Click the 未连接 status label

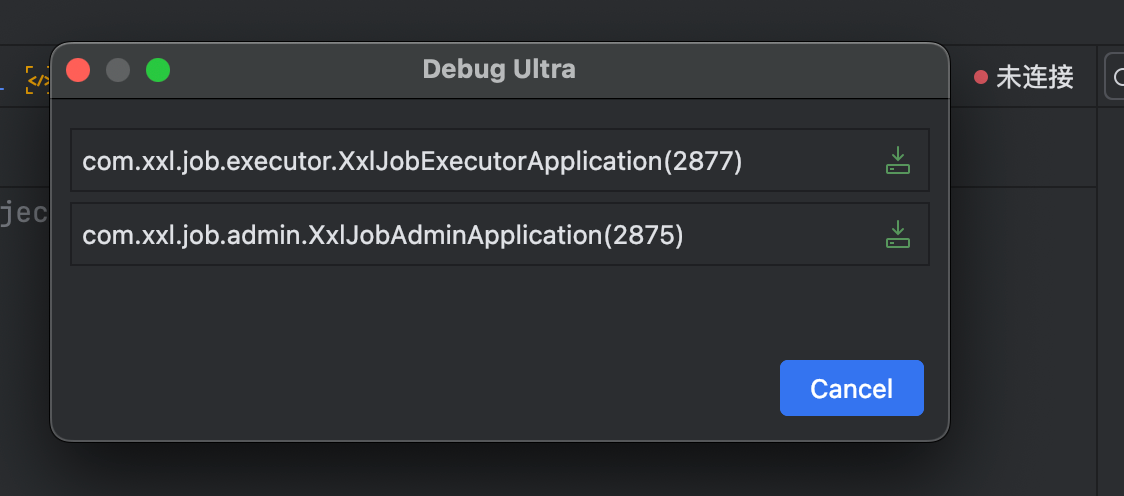(x=1035, y=77)
